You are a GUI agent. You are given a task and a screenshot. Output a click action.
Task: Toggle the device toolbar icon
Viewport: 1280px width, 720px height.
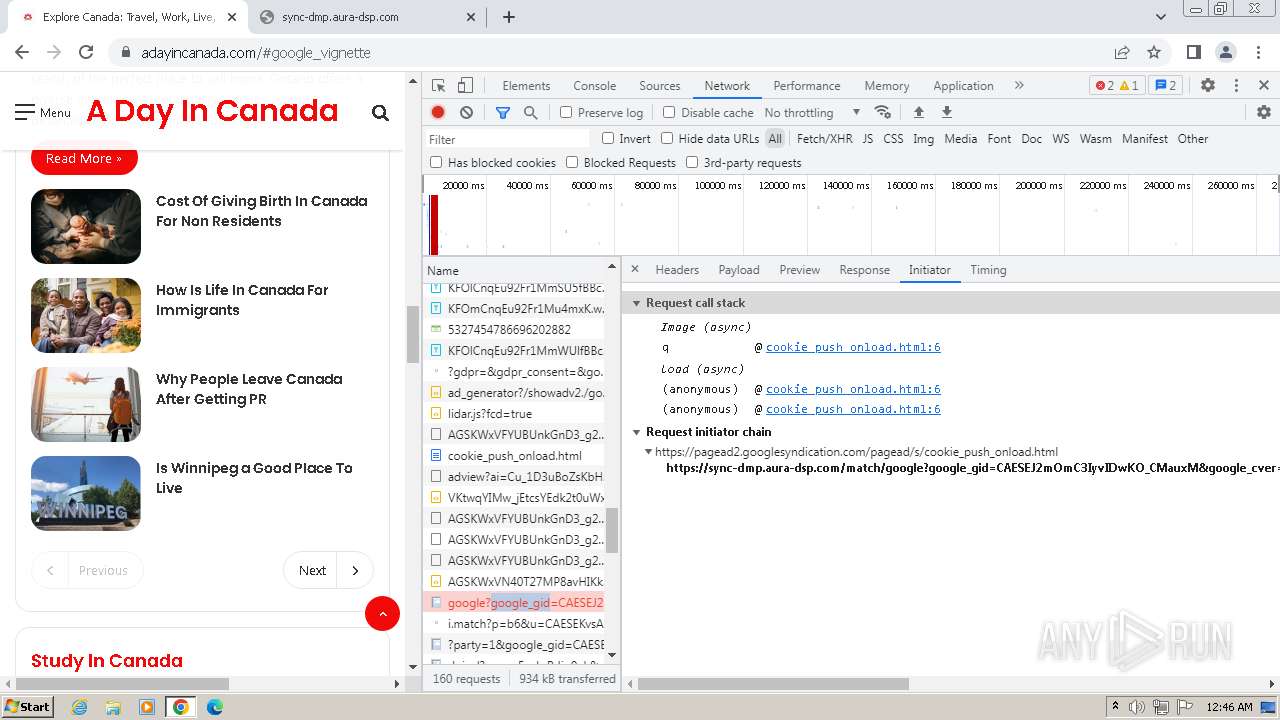(465, 86)
